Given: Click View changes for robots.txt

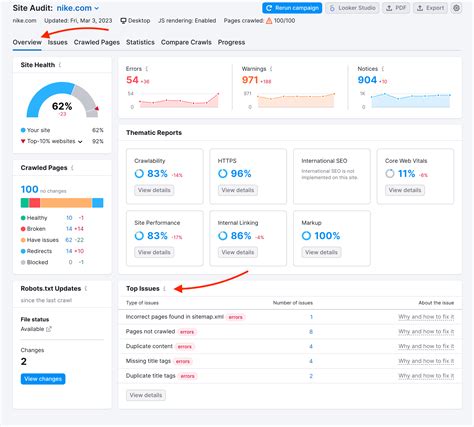Looking at the screenshot, I should [x=43, y=379].
